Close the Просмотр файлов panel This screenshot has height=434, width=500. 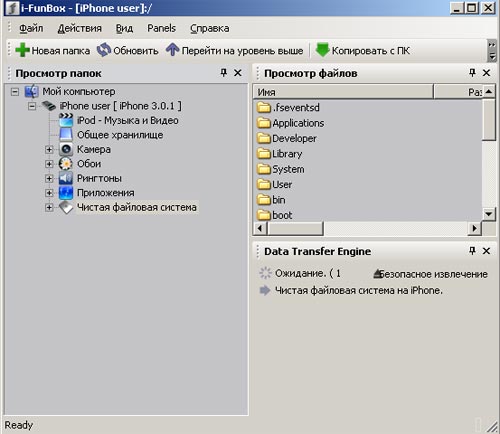pos(486,72)
